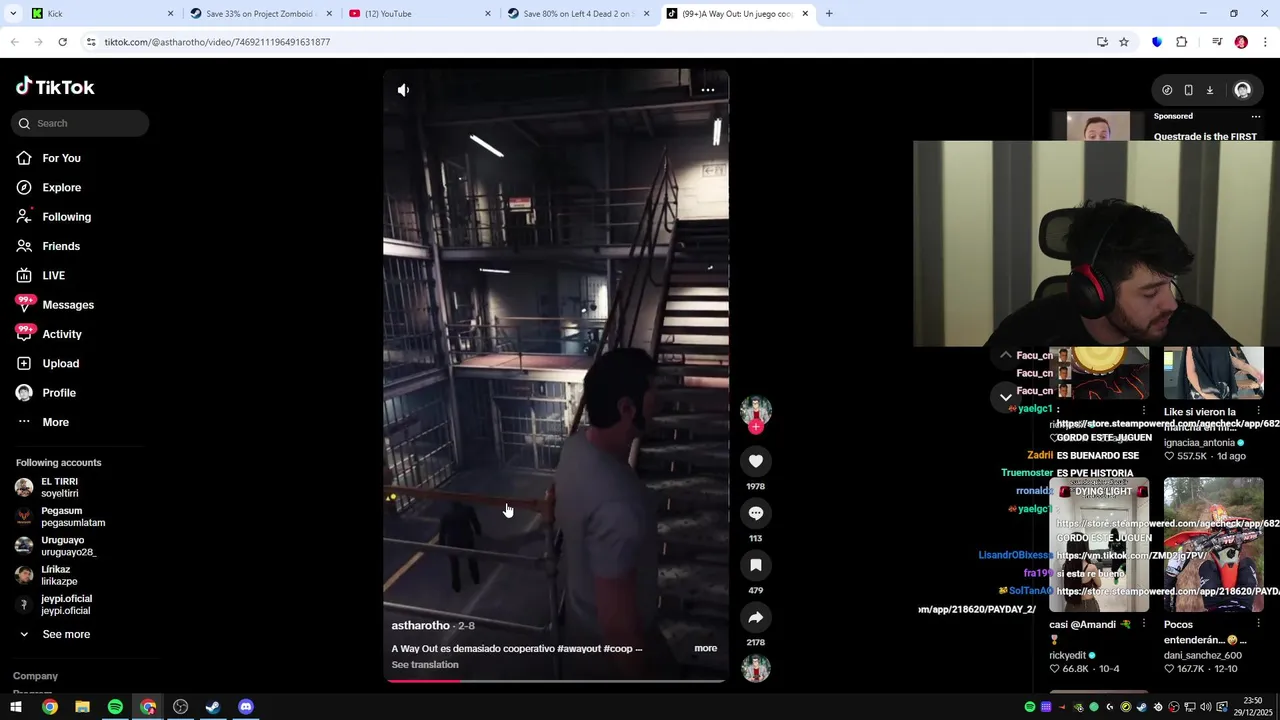
Task: Open astharotho username on video
Action: (x=420, y=625)
